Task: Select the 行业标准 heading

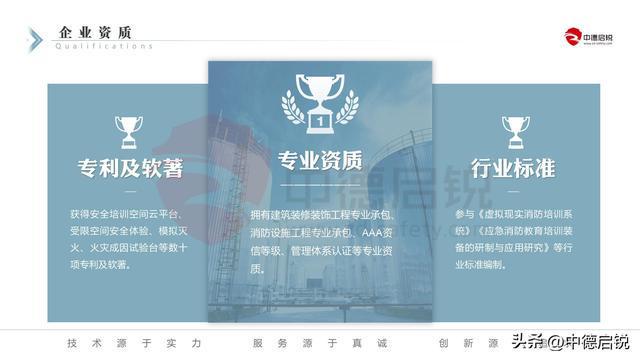Action: (x=513, y=168)
